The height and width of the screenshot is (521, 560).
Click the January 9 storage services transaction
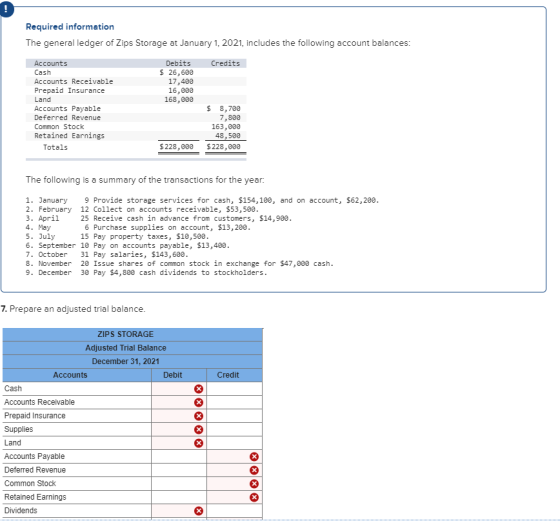click(202, 200)
